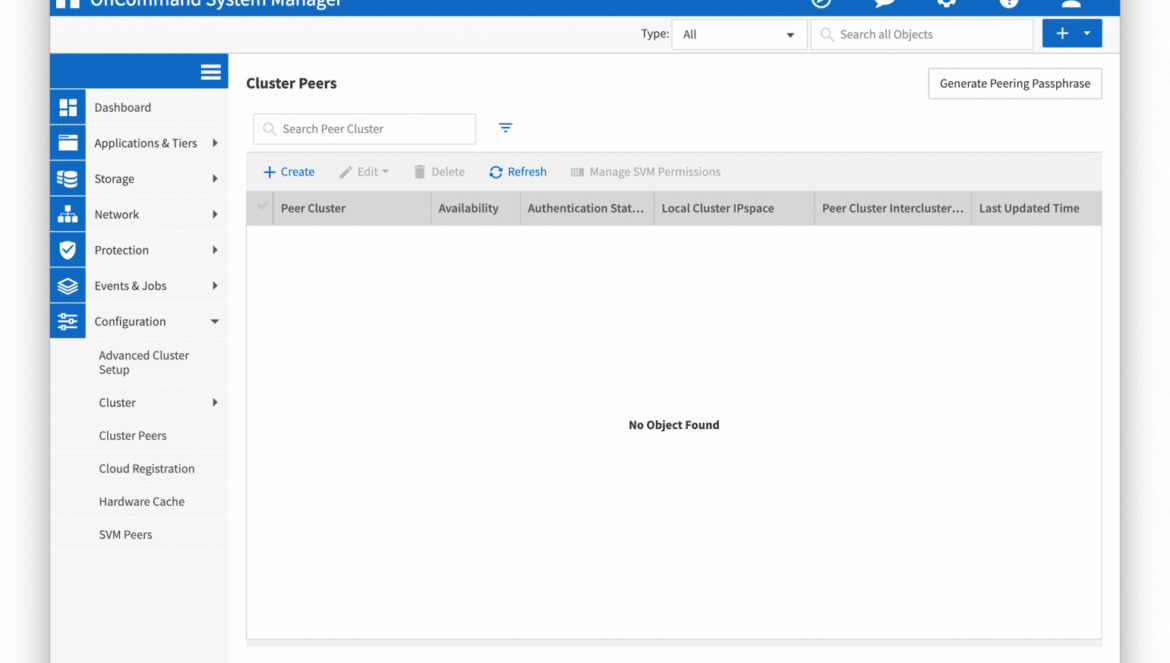Focus the Search all Objects field

pos(922,34)
